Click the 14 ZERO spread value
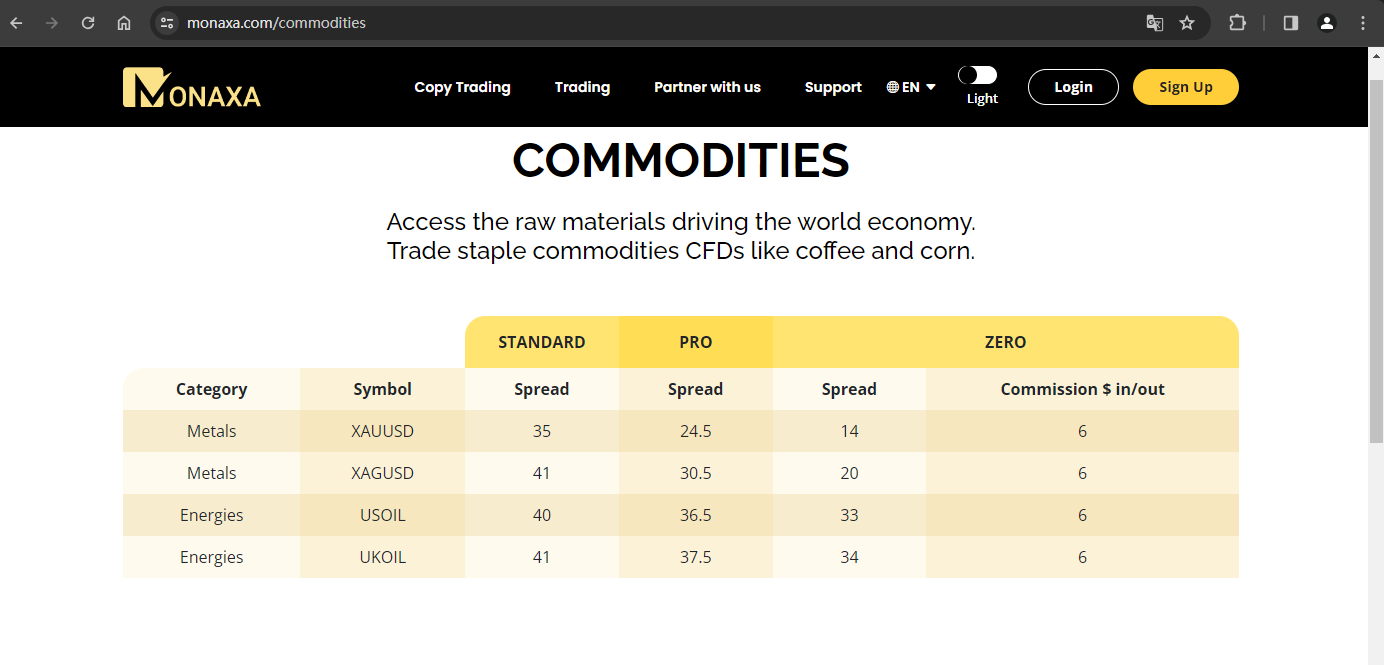The width and height of the screenshot is (1384, 665). click(x=849, y=431)
